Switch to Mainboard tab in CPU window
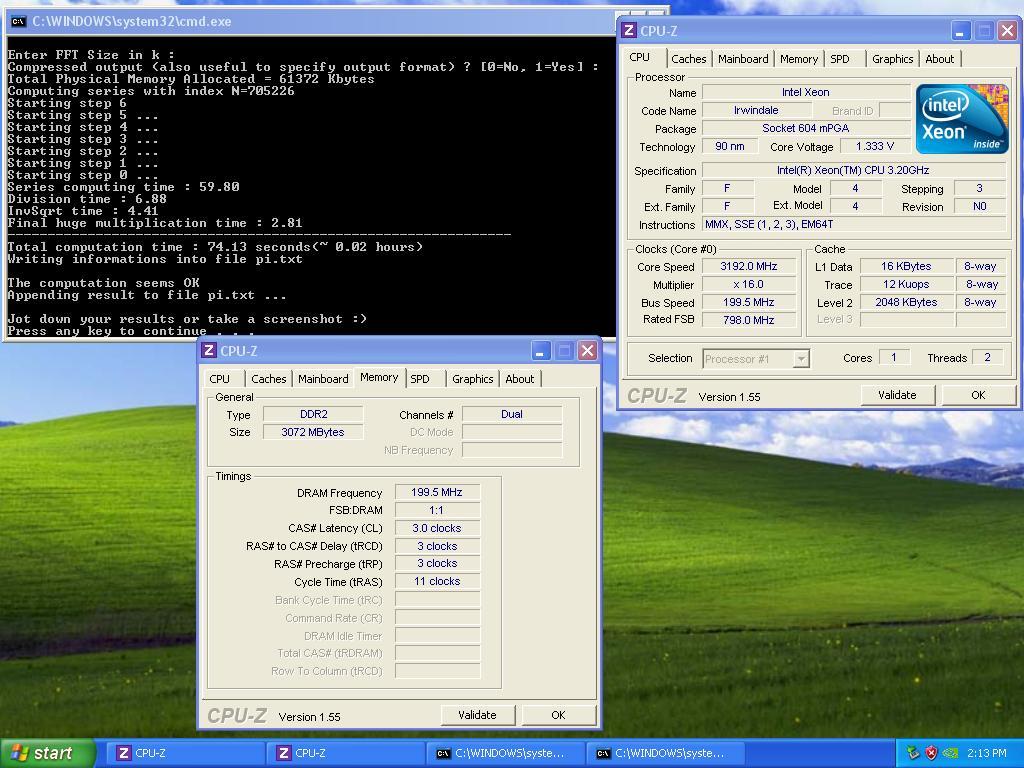 click(x=743, y=59)
